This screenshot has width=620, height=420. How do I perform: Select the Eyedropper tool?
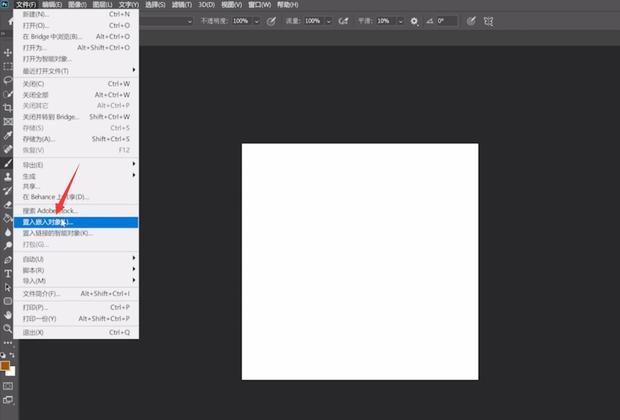pos(8,135)
